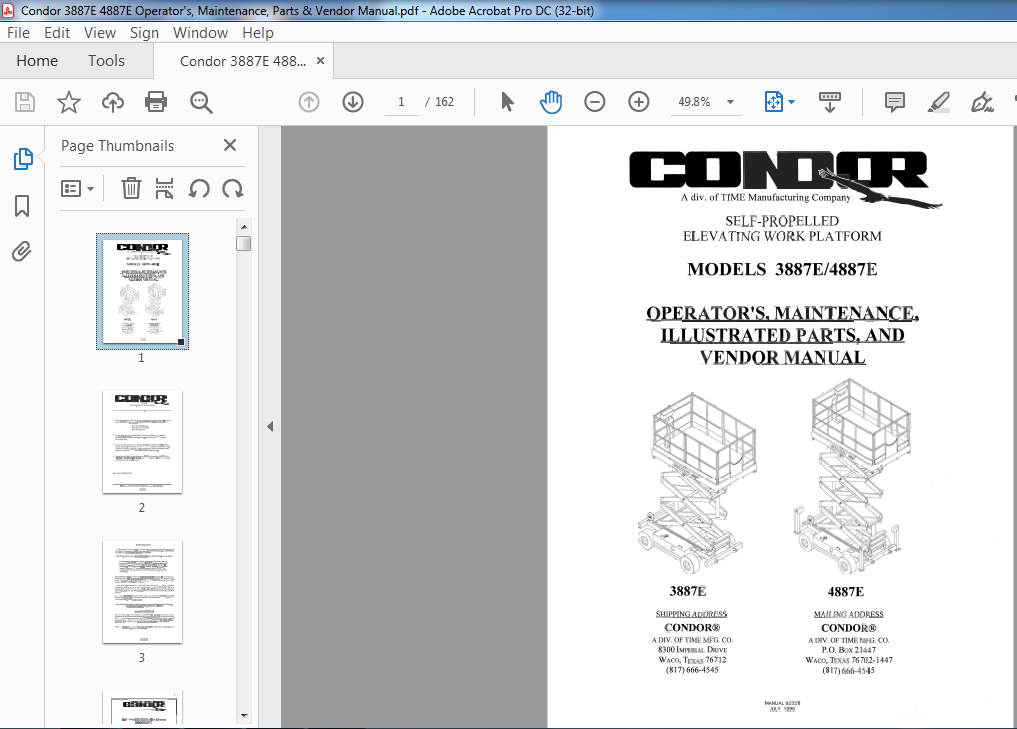Open the Help menu
The image size is (1017, 729).
point(258,32)
